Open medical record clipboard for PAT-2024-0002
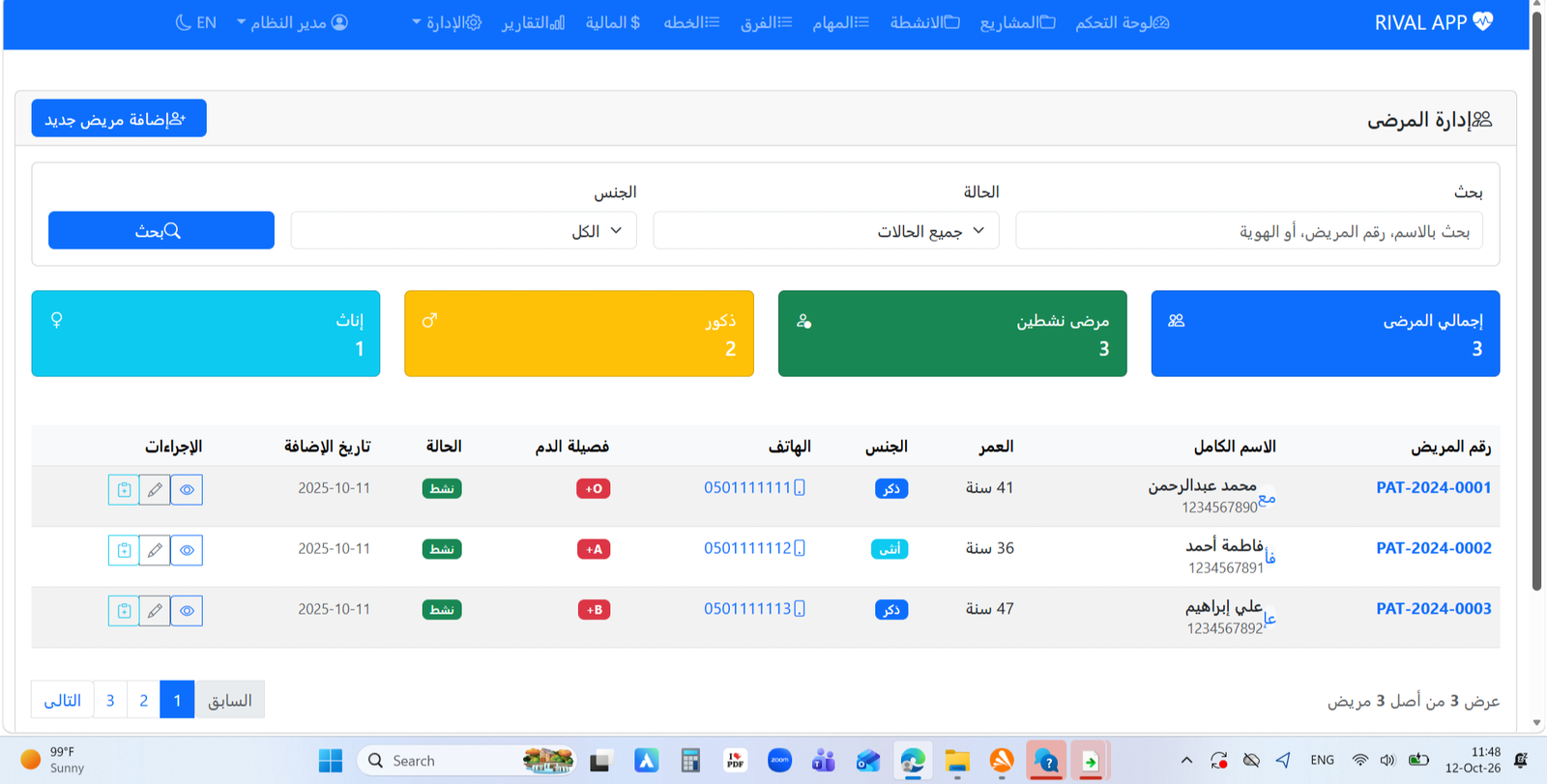 tap(124, 550)
